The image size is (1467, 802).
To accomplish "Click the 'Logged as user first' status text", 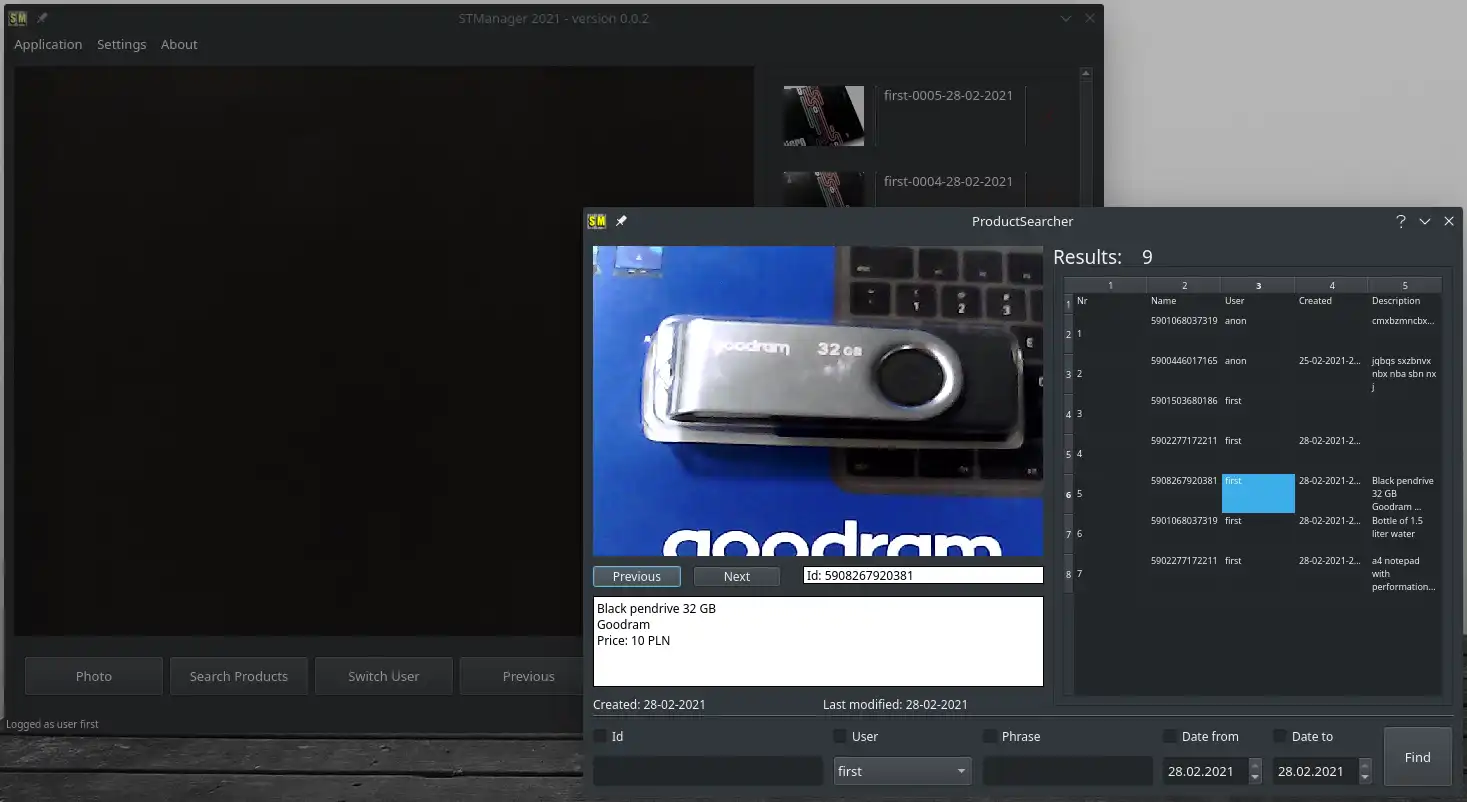I will [52, 724].
